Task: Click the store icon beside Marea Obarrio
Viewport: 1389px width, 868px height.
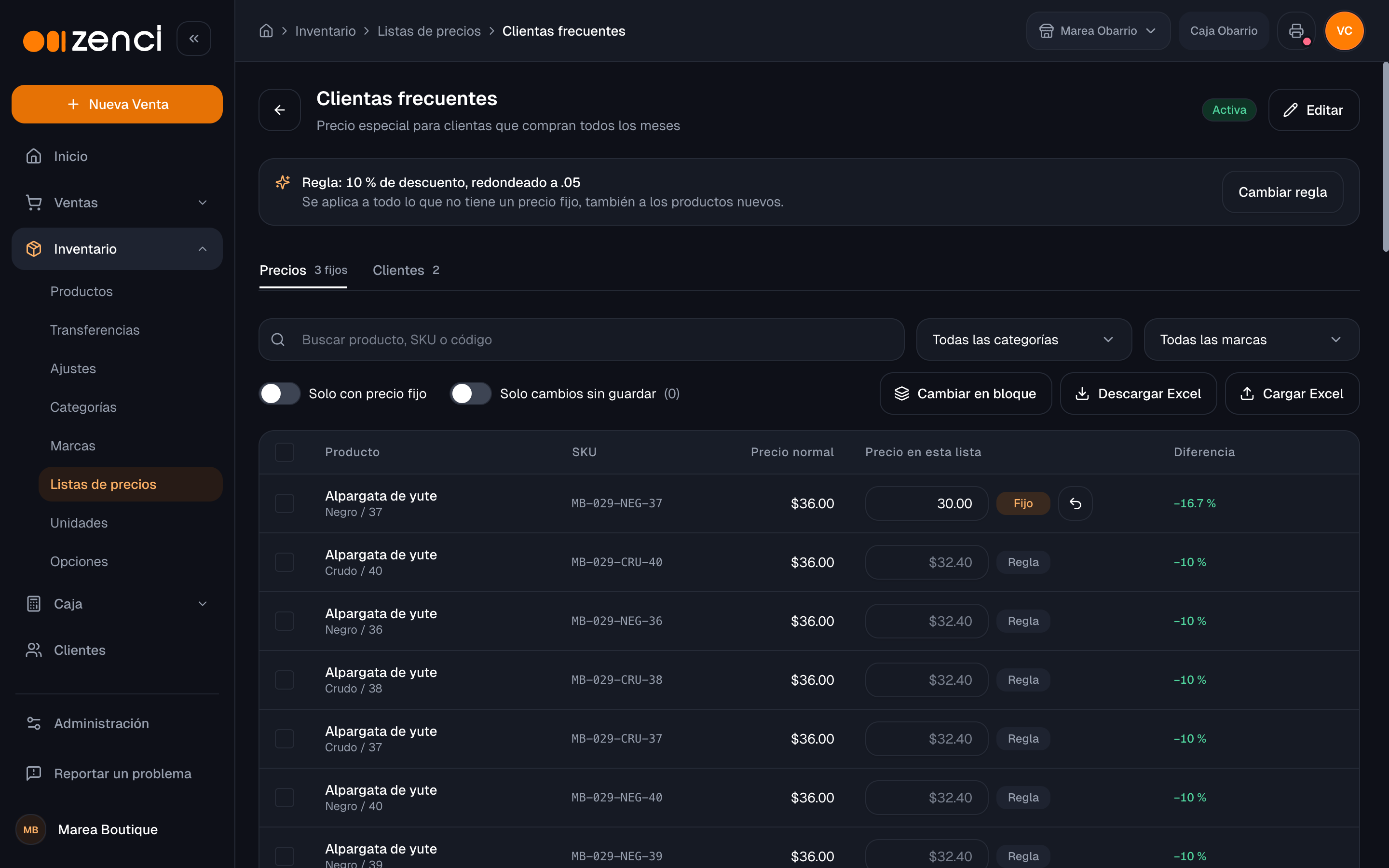Action: [1047, 31]
